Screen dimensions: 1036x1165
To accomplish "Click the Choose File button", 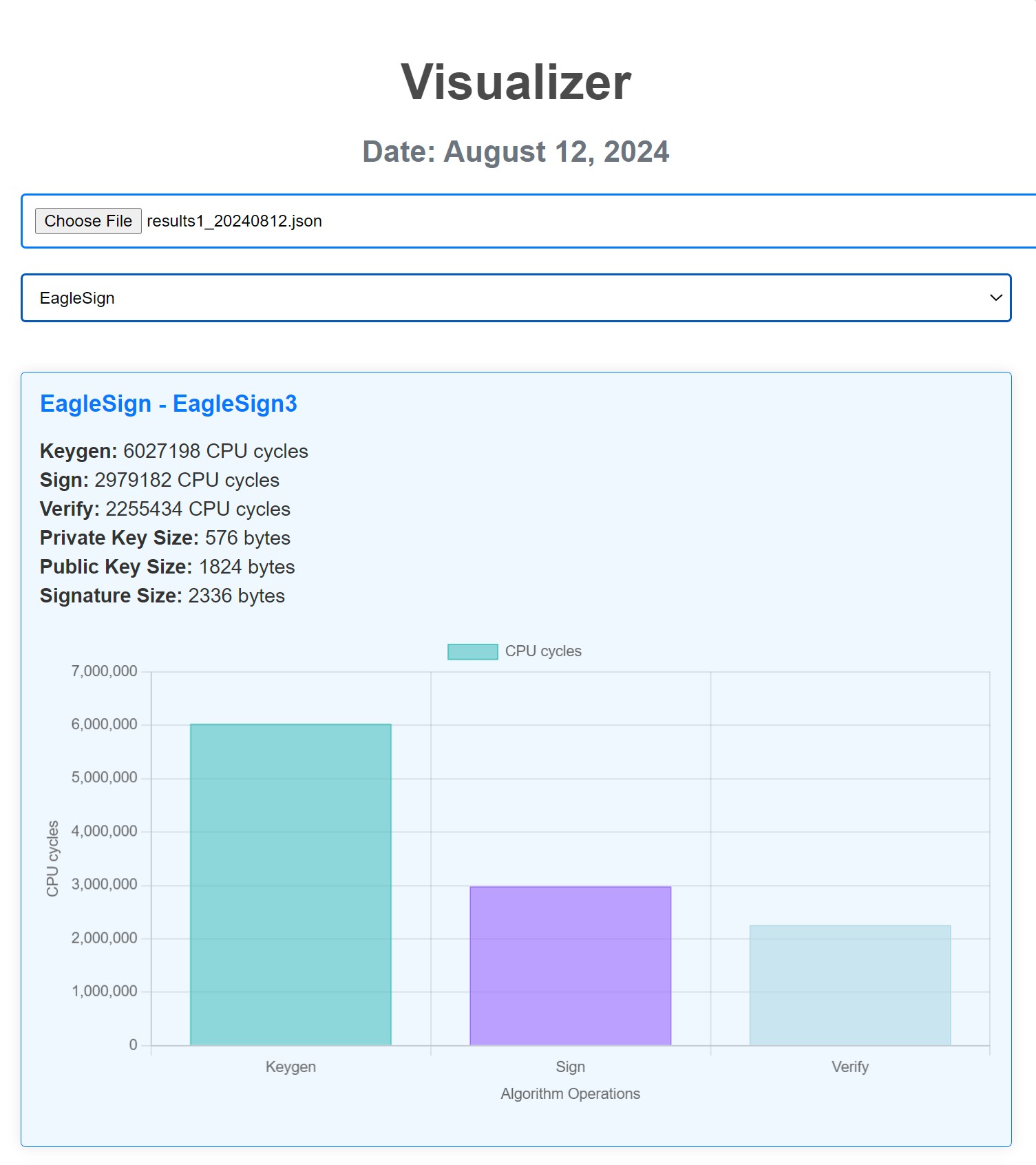I will [x=88, y=221].
